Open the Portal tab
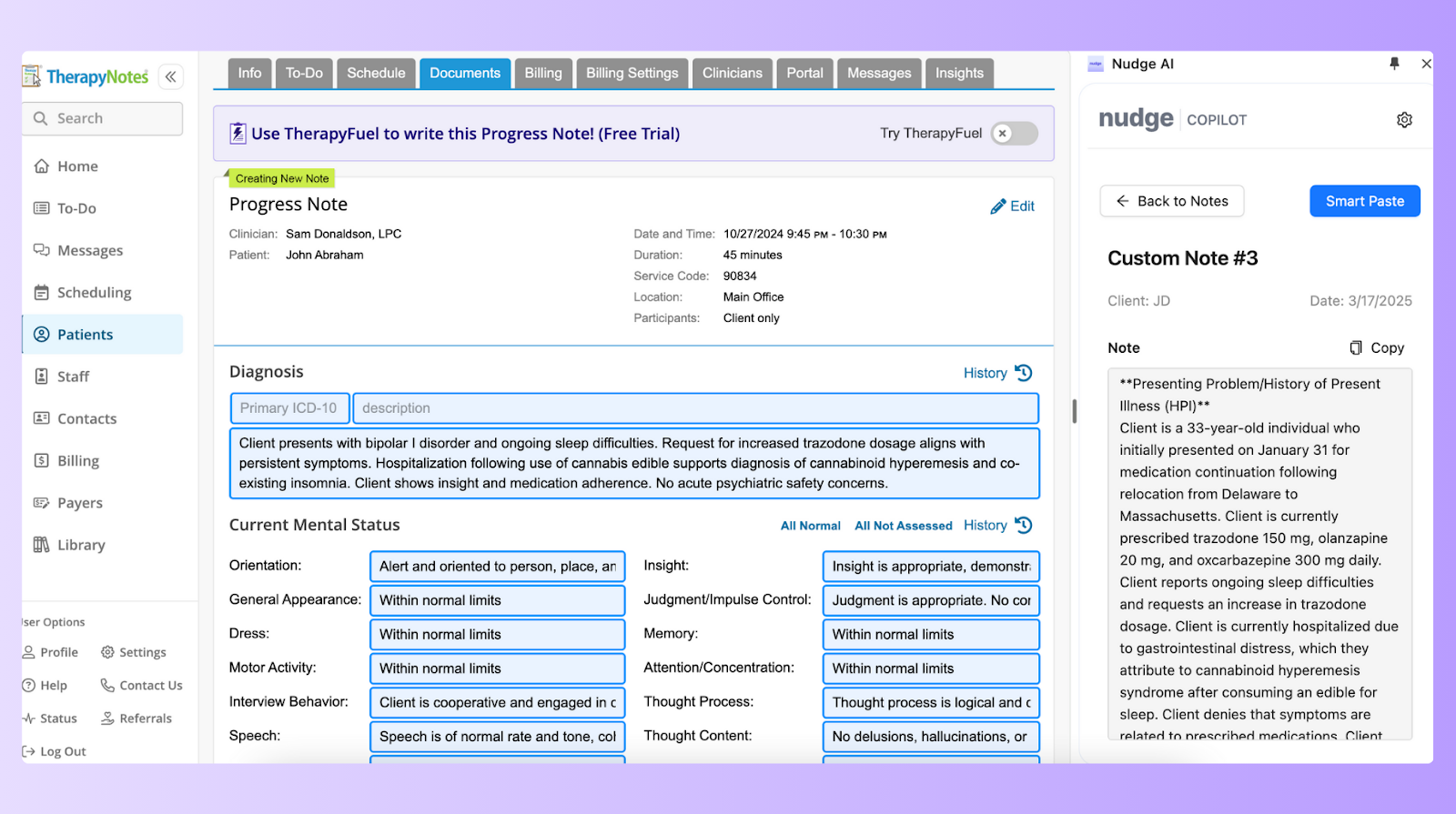 coord(804,73)
